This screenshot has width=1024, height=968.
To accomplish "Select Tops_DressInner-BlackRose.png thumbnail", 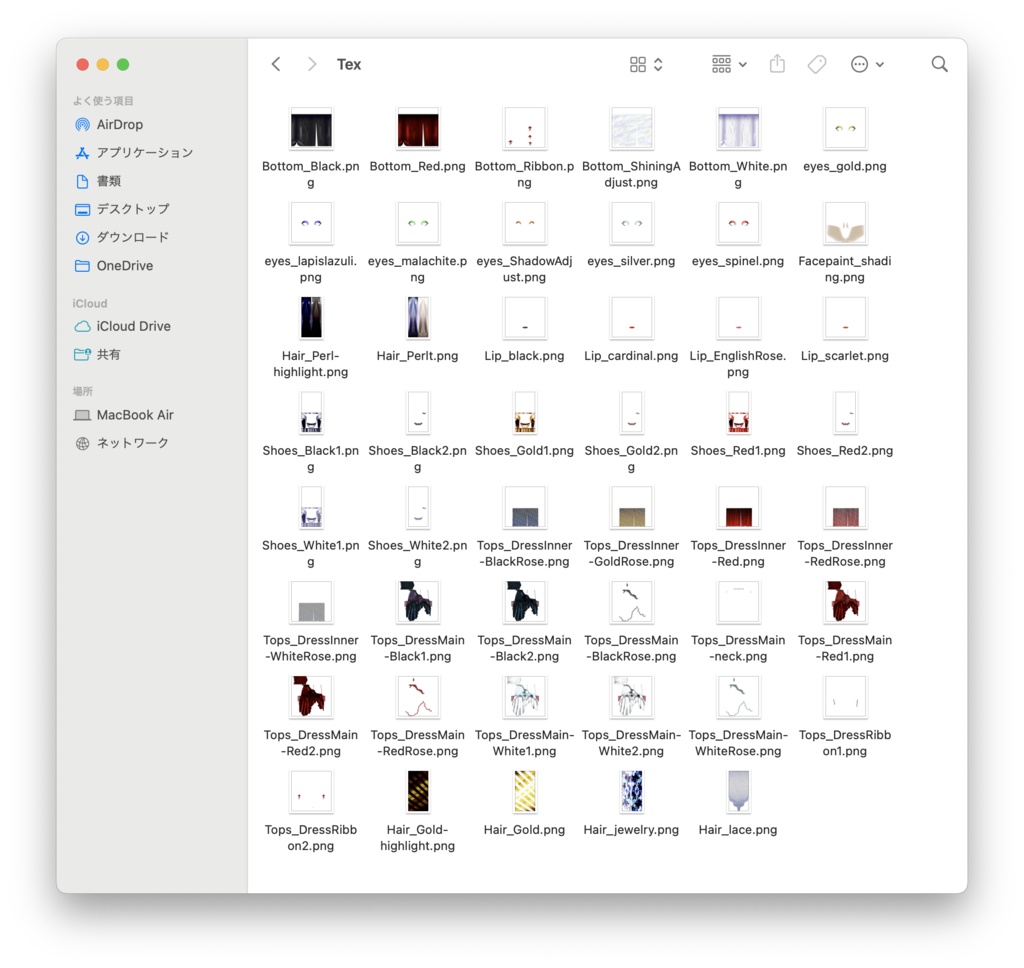I will coord(524,508).
